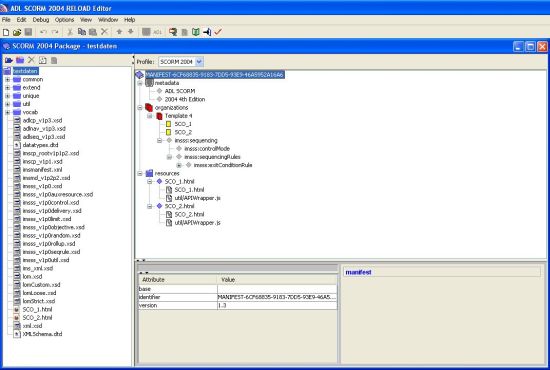The width and height of the screenshot is (550, 370).
Task: Click the base attribute value field
Action: point(277,289)
